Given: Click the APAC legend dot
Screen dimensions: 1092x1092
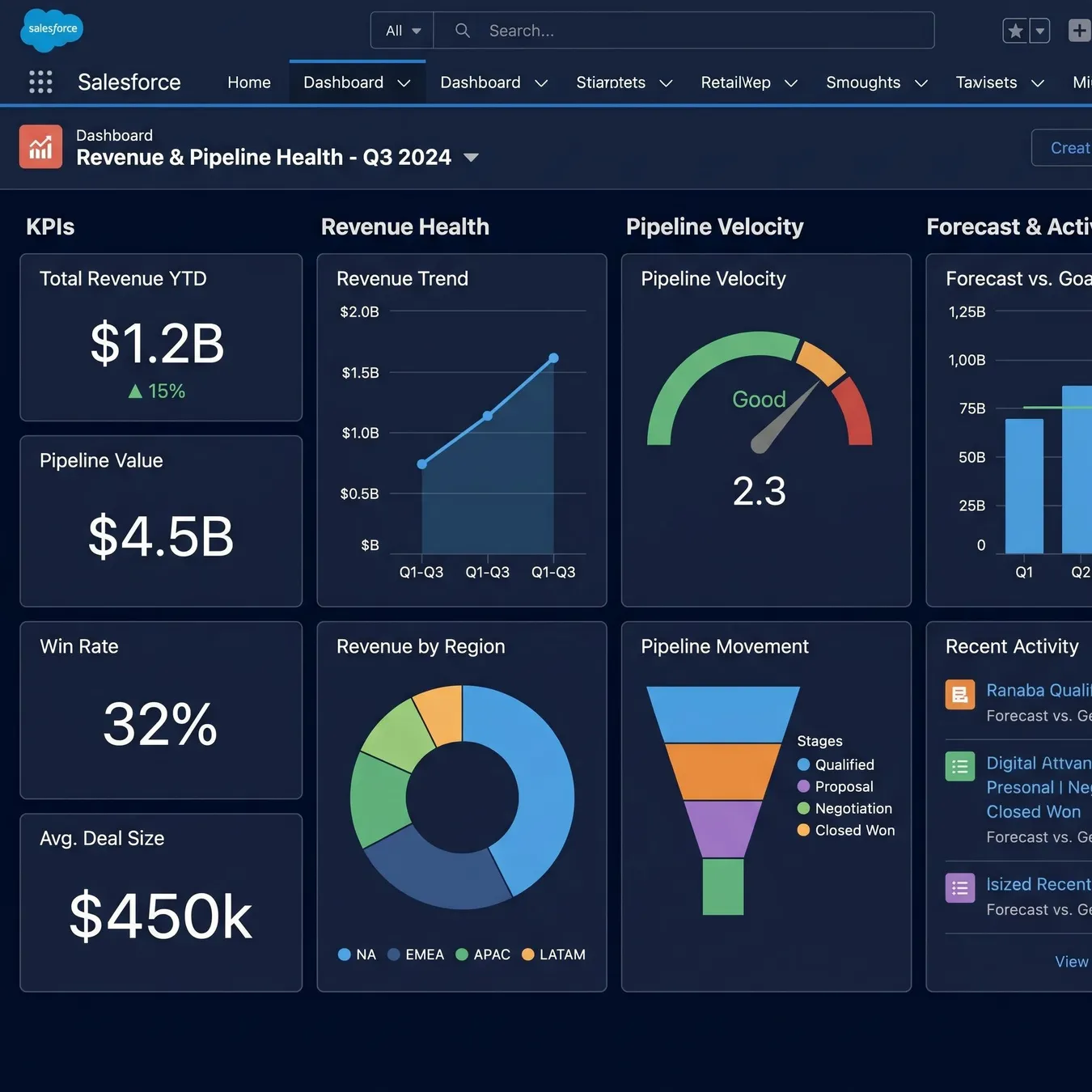Looking at the screenshot, I should [462, 954].
